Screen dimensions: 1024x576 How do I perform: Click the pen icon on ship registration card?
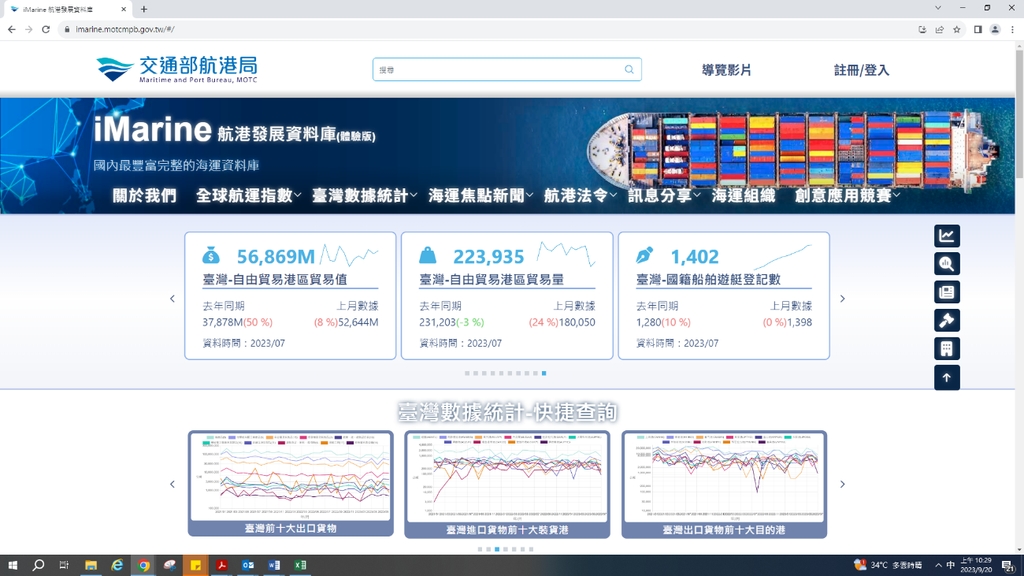tap(644, 255)
